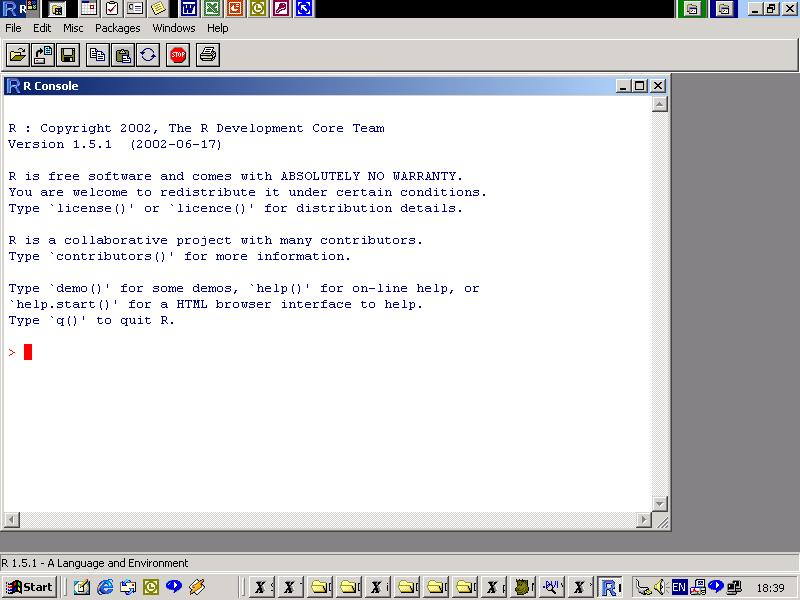This screenshot has height=600, width=800.
Task: Stop the current computation with the STOP icon
Action: (x=178, y=55)
